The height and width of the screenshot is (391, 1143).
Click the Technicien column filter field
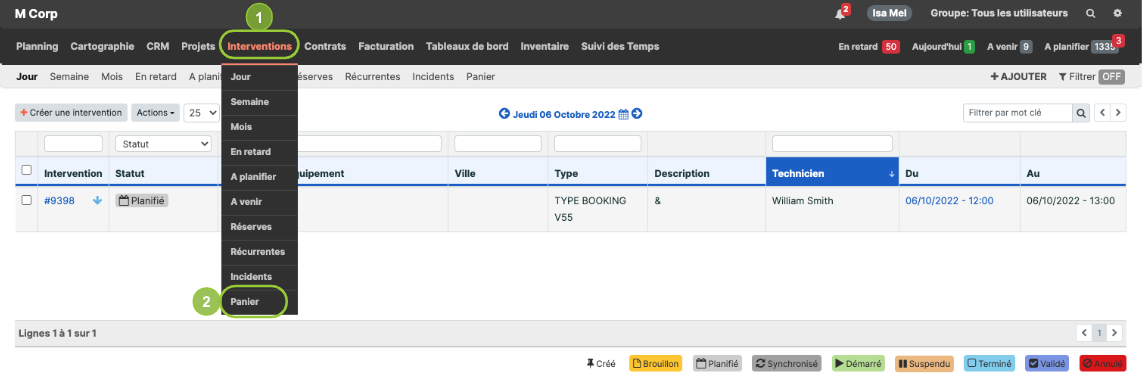[x=832, y=144]
